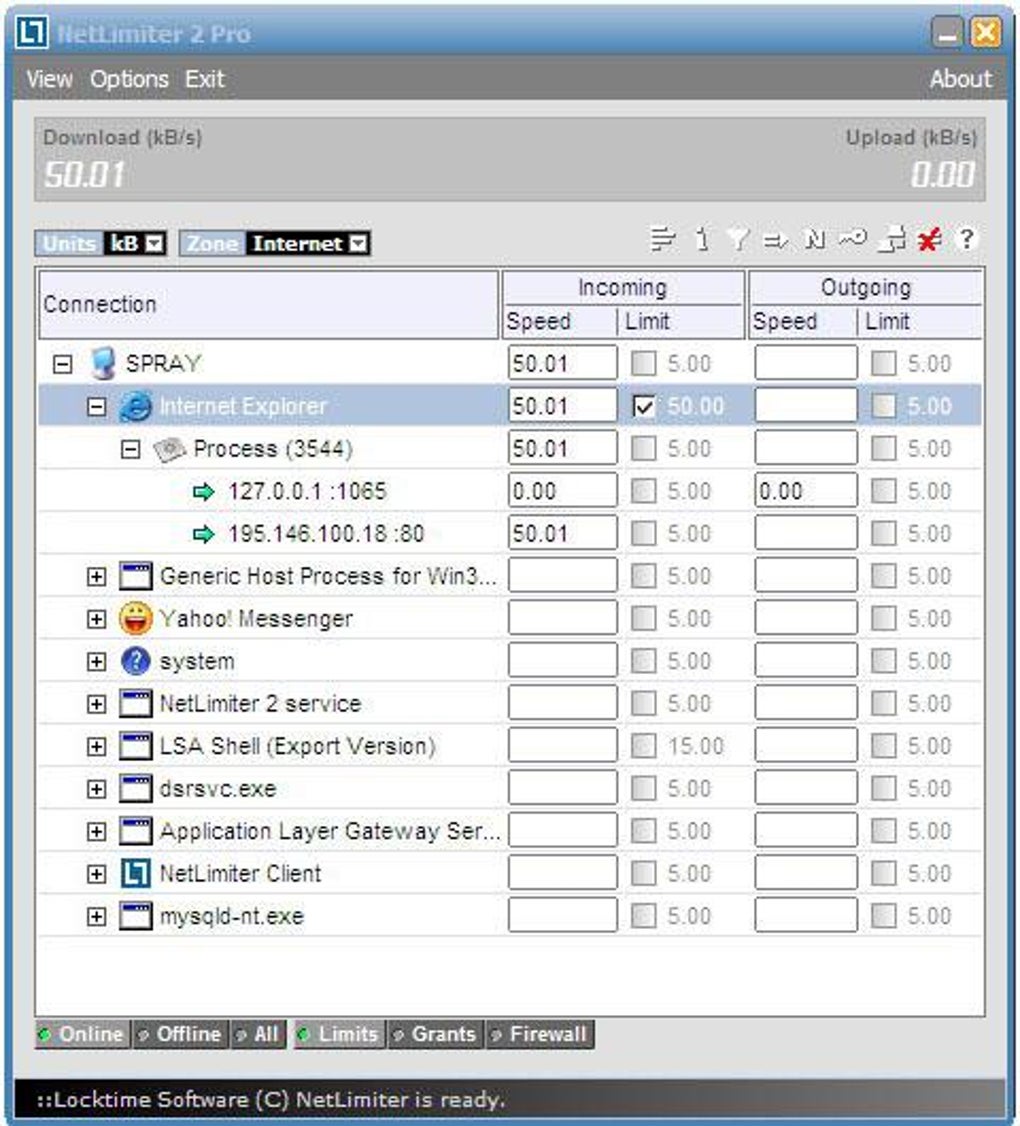Viewport: 1020px width, 1126px height.
Task: Click the green arrow beside 127.0.0.1 :1065
Action: [x=204, y=492]
